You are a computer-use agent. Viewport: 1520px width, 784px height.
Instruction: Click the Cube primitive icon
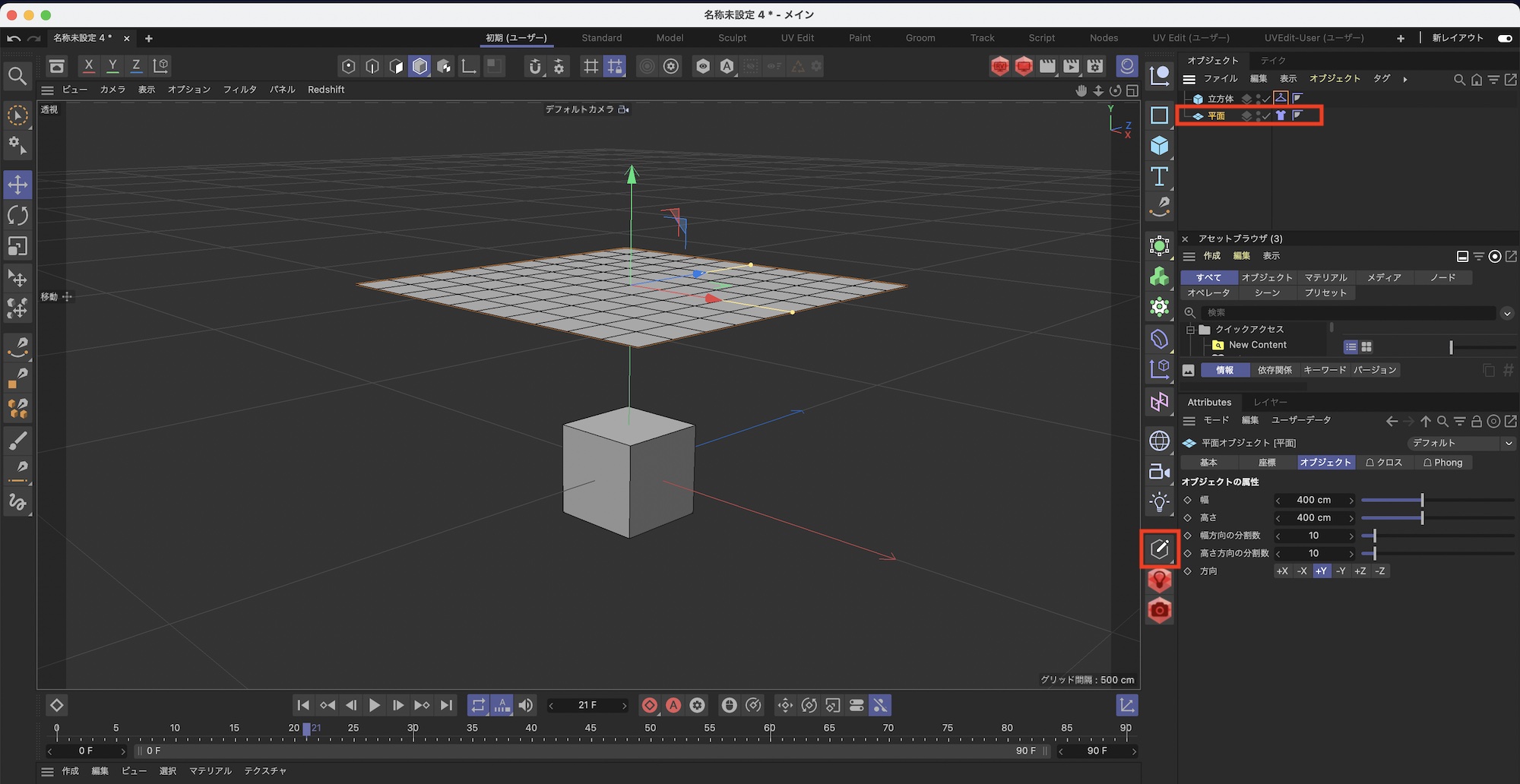(x=1159, y=145)
